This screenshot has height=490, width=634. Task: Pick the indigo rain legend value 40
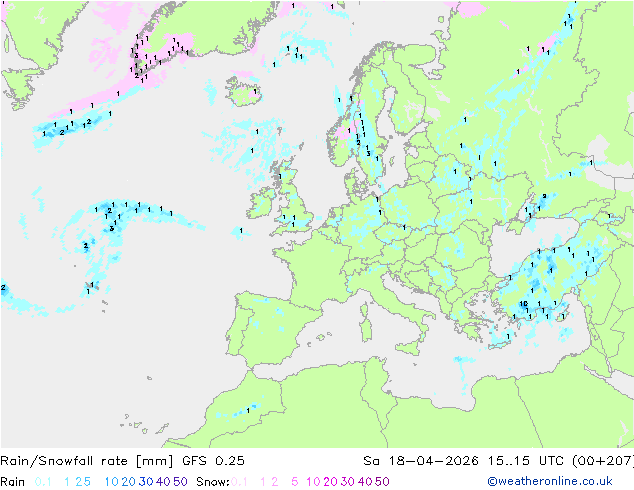(x=163, y=482)
